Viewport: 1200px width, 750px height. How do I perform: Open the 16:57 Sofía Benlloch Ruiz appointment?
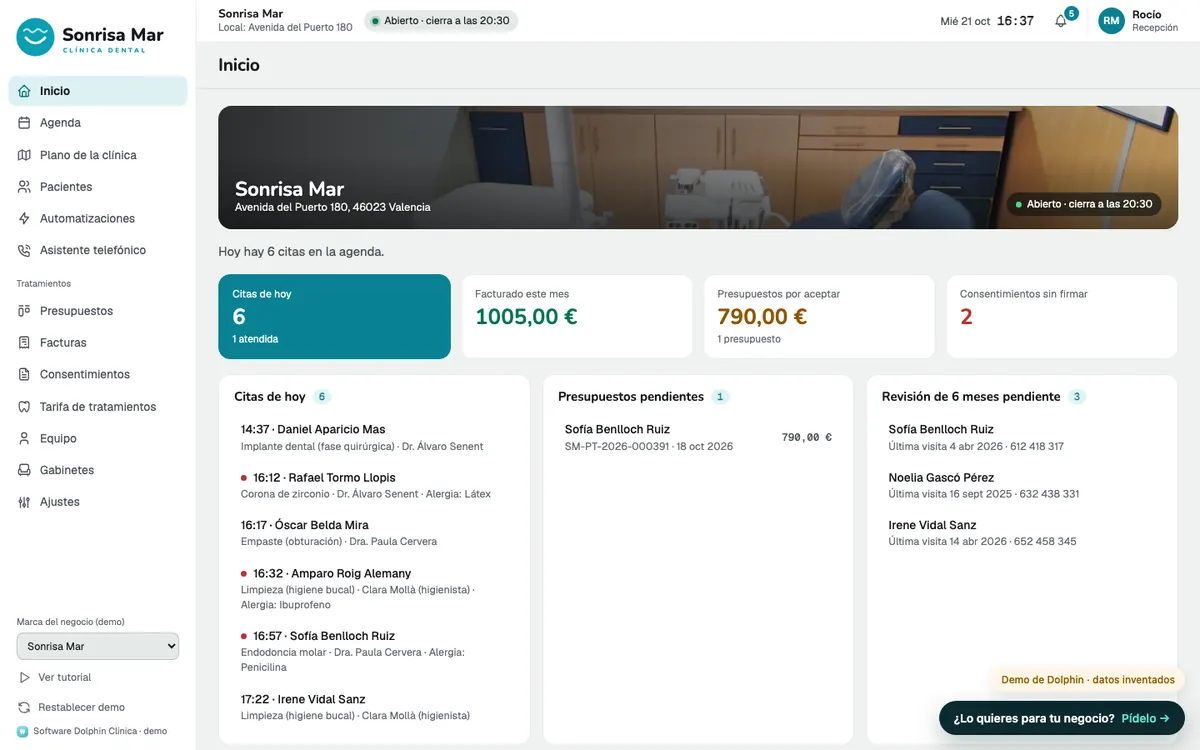click(374, 651)
